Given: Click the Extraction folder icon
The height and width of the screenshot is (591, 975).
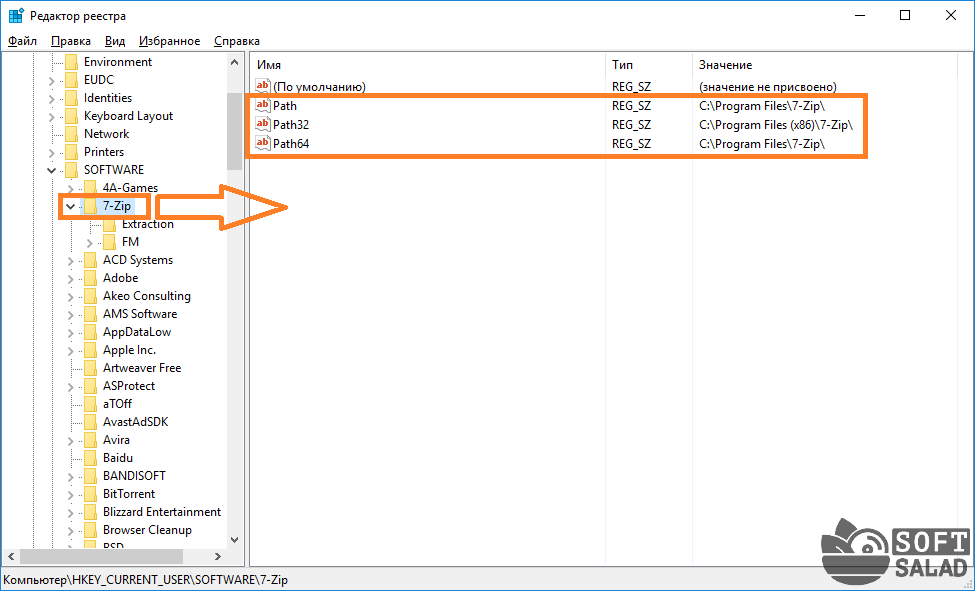Looking at the screenshot, I should (109, 224).
